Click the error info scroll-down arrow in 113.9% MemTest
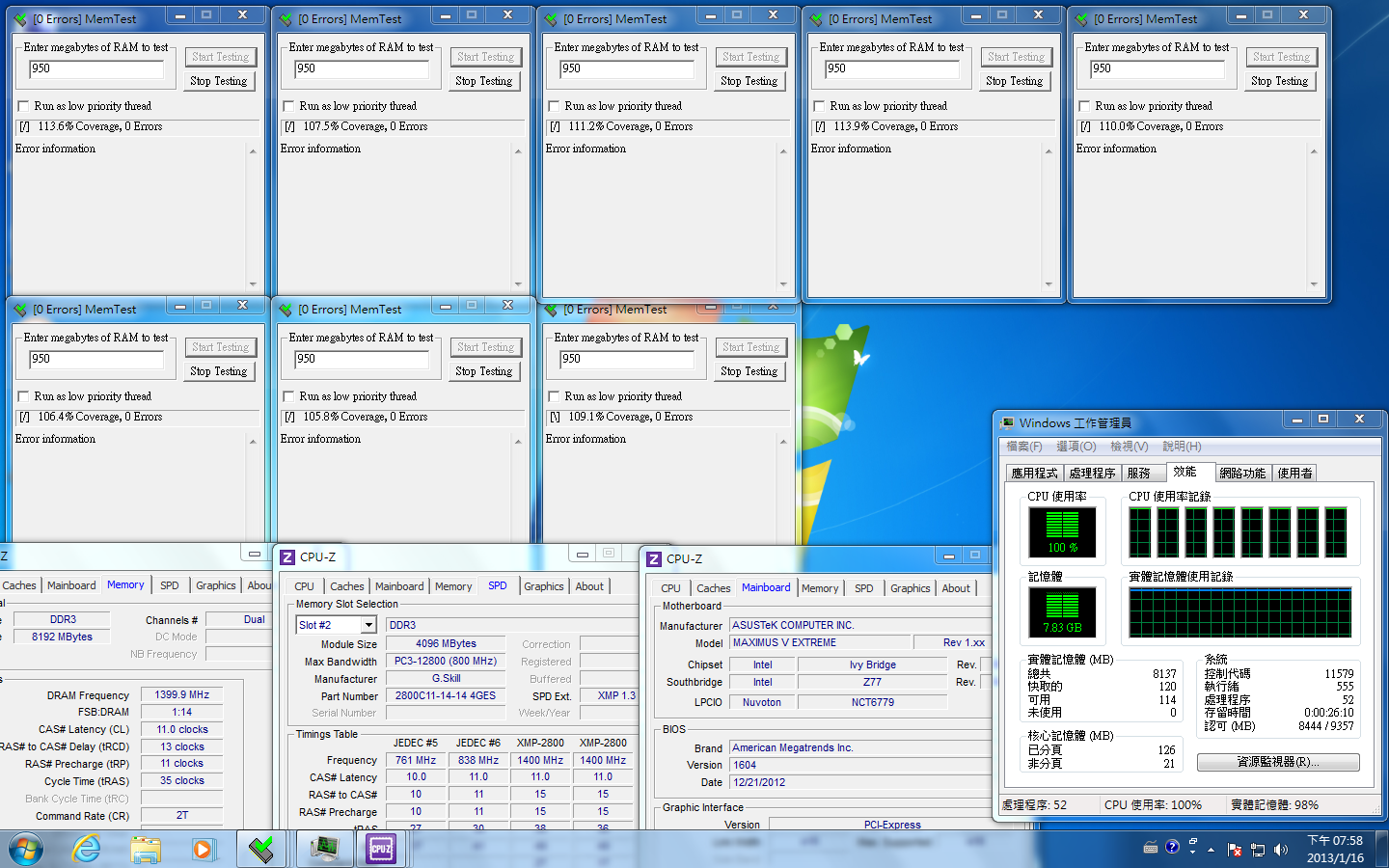This screenshot has height=868, width=1389. tap(1049, 285)
